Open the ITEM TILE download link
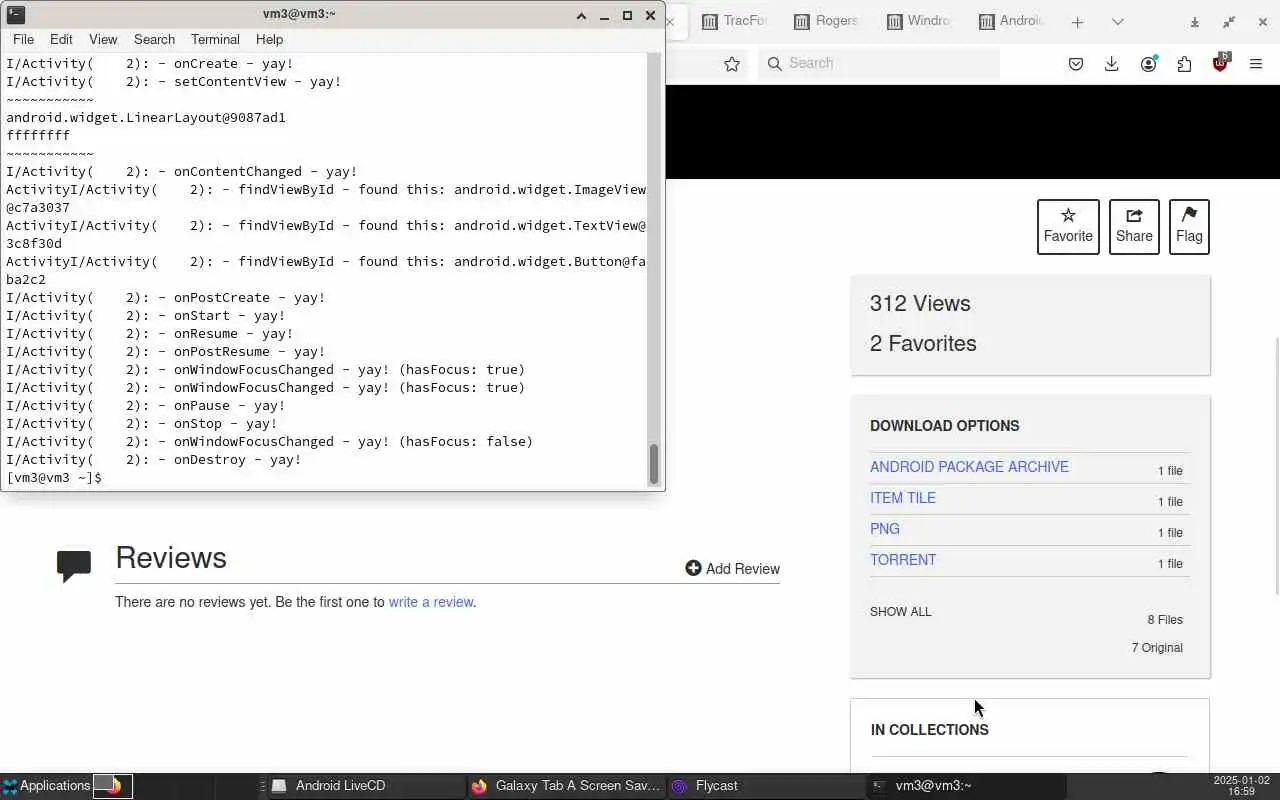This screenshot has width=1280, height=800. pos(903,498)
